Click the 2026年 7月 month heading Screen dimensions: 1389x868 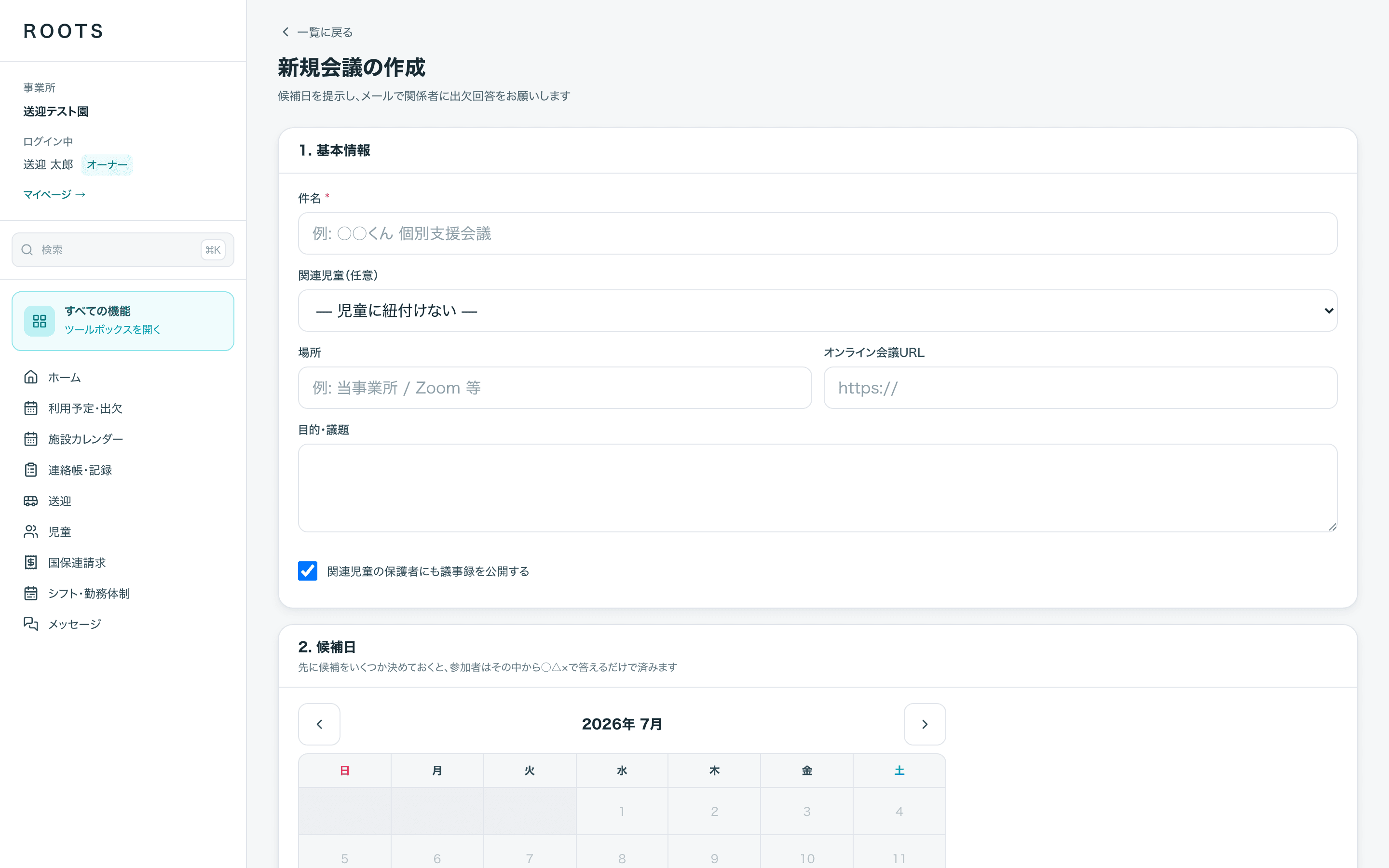click(x=622, y=724)
